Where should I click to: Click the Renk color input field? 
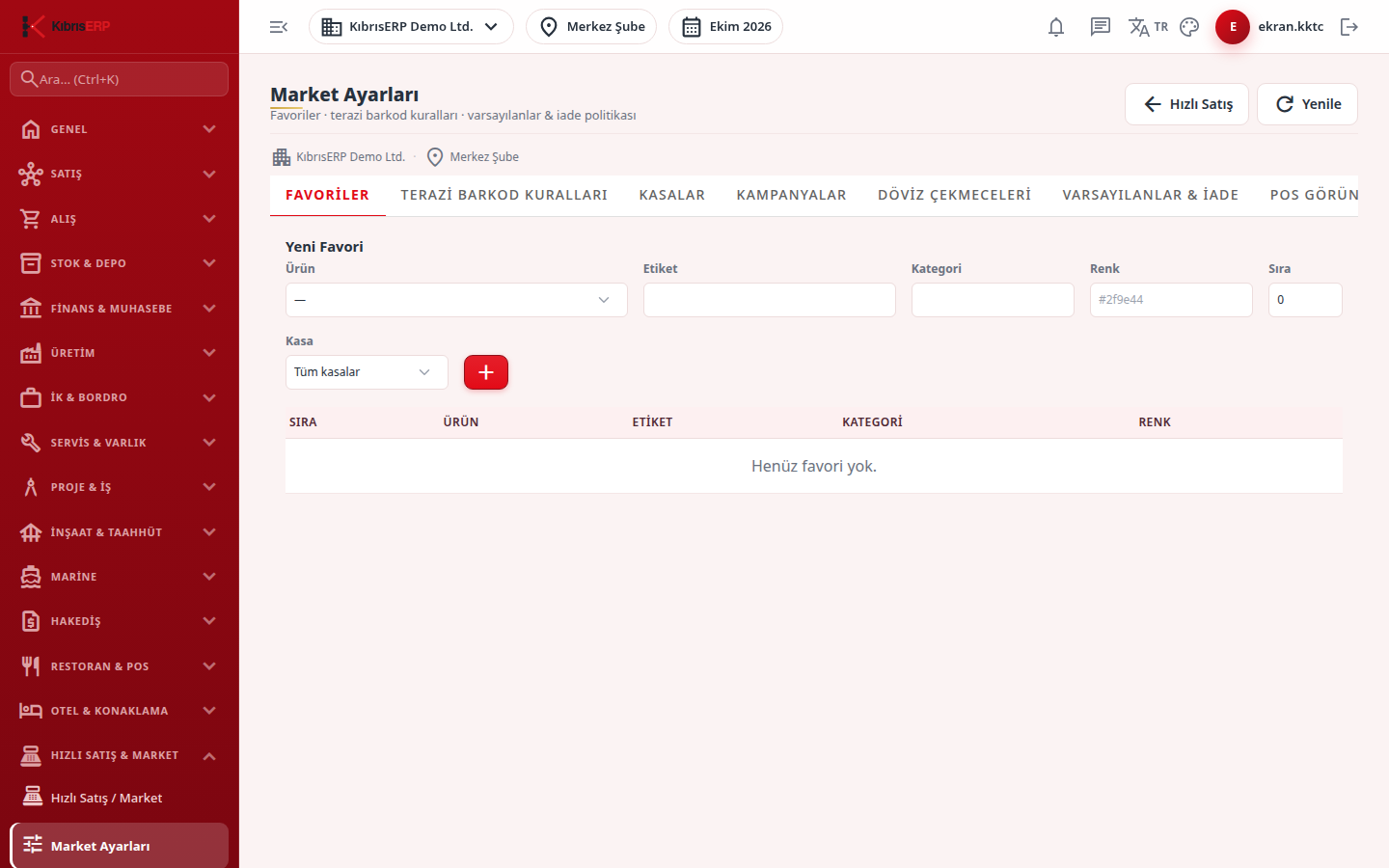1171,300
